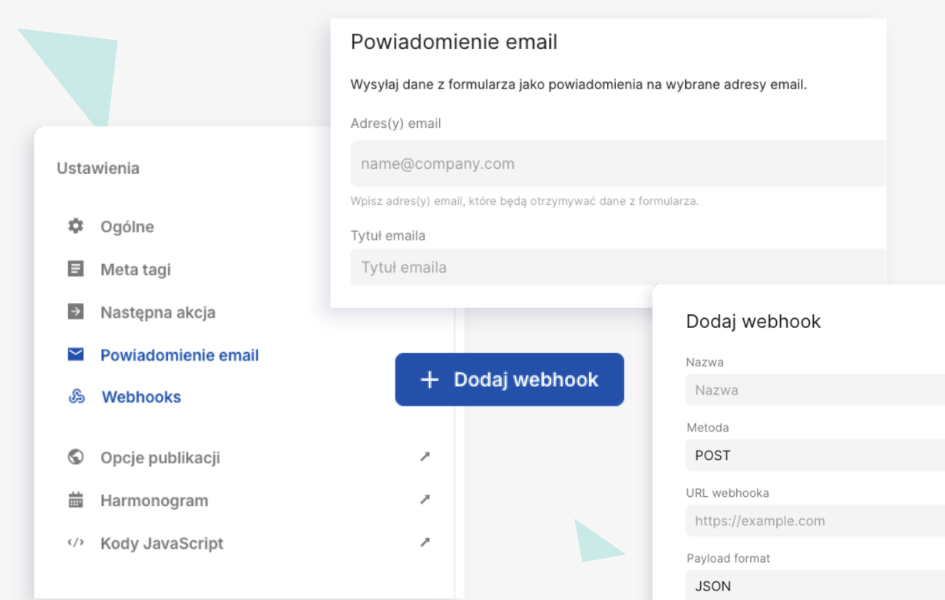Click the Harmonogram calendar icon
Viewport: 945px width, 600px height.
pos(75,500)
